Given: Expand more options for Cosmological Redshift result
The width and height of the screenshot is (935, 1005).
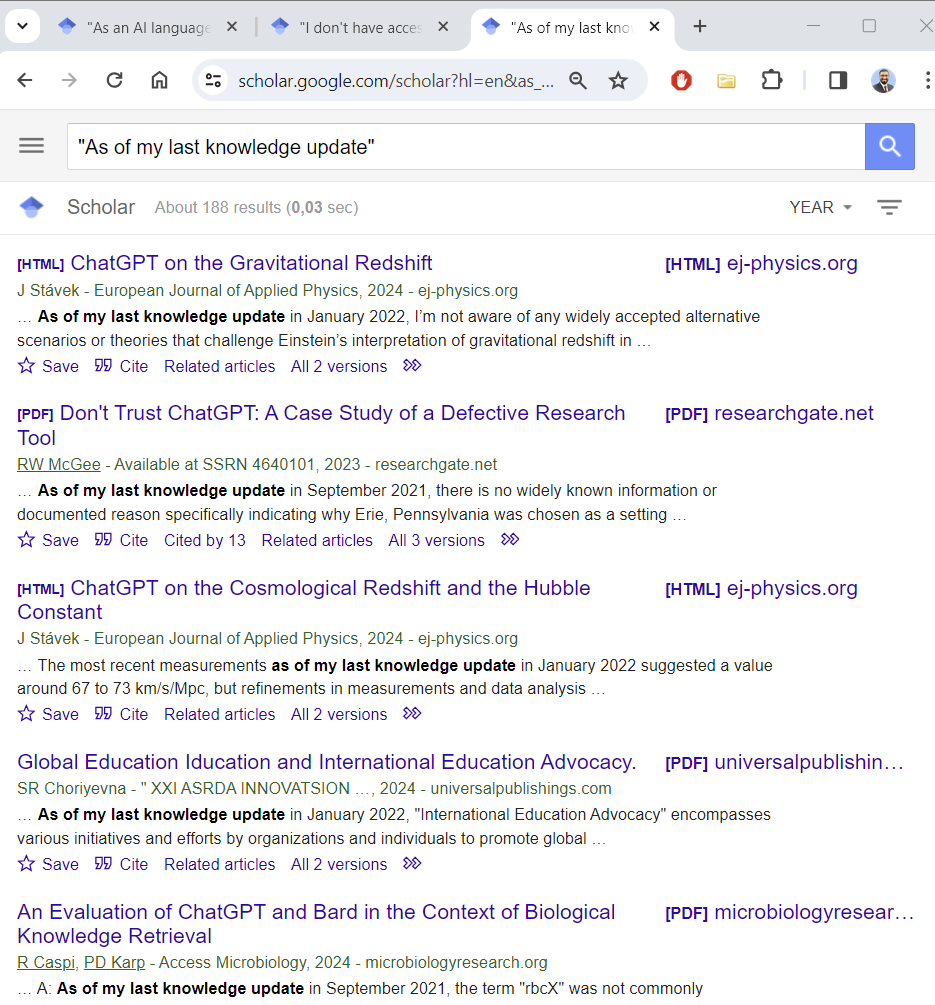Looking at the screenshot, I should (412, 713).
